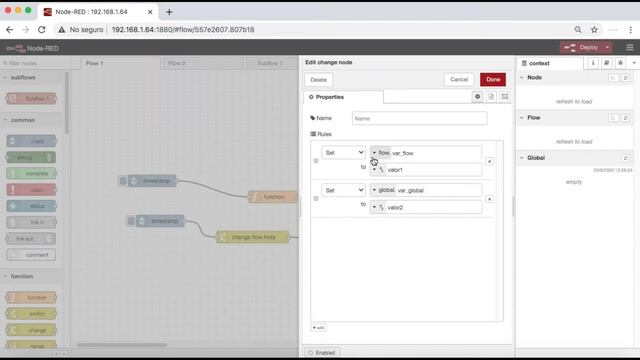Select the debug node in palette
Screen dimensions: 640x360
31,157
